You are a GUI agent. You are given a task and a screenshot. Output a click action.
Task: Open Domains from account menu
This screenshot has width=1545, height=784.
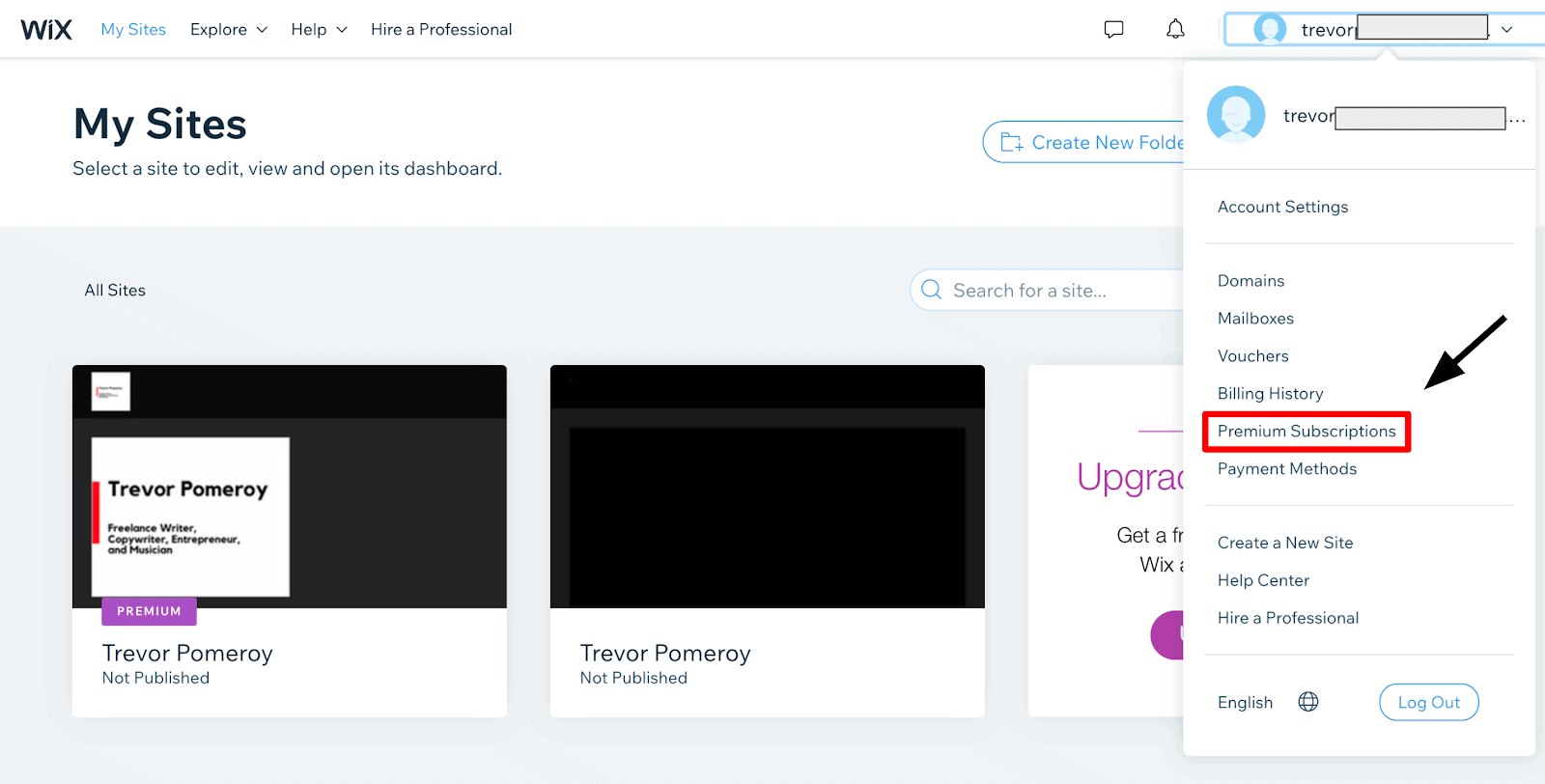tap(1250, 281)
